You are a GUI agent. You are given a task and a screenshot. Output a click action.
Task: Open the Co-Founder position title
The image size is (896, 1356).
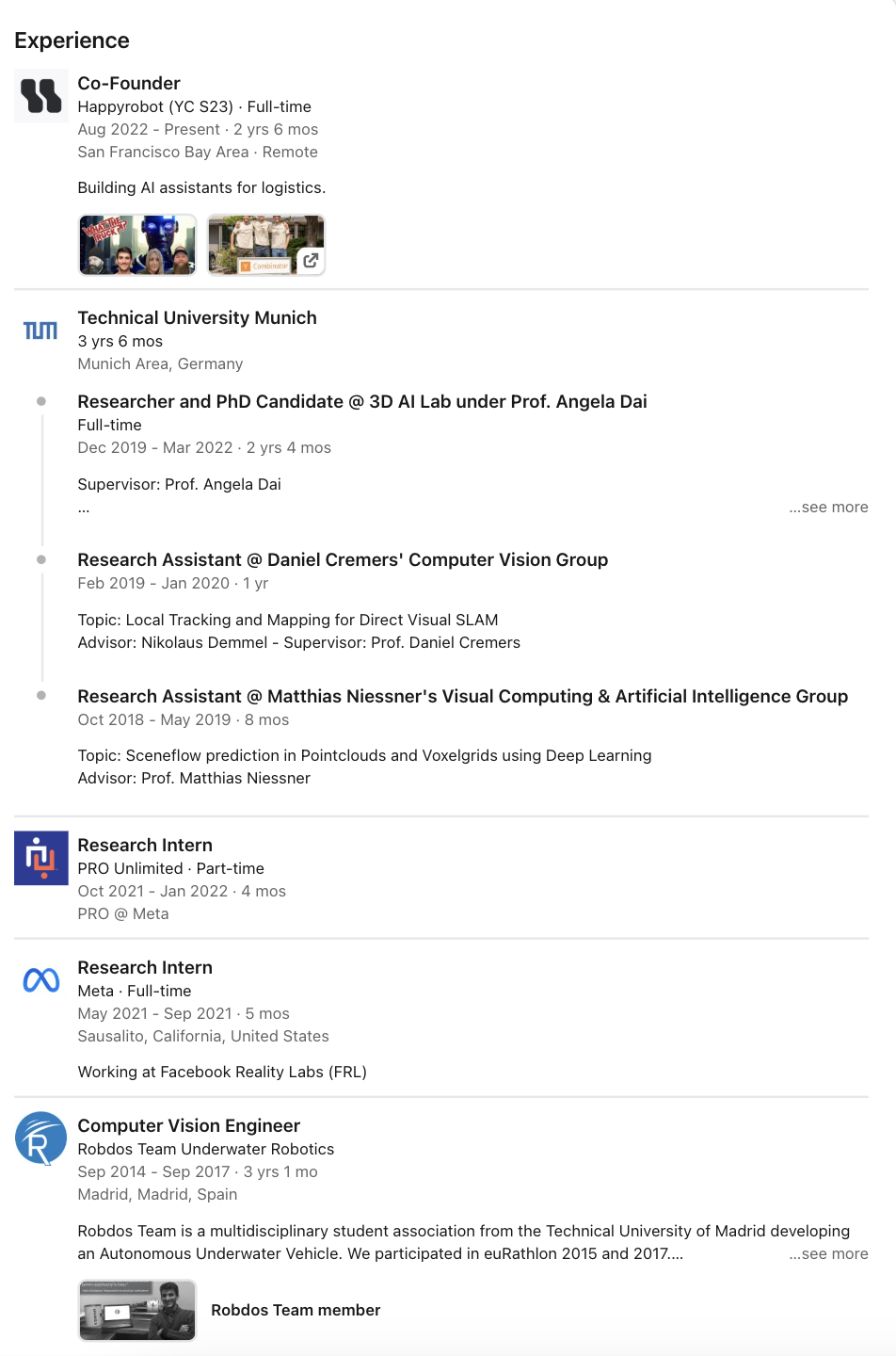tap(129, 83)
